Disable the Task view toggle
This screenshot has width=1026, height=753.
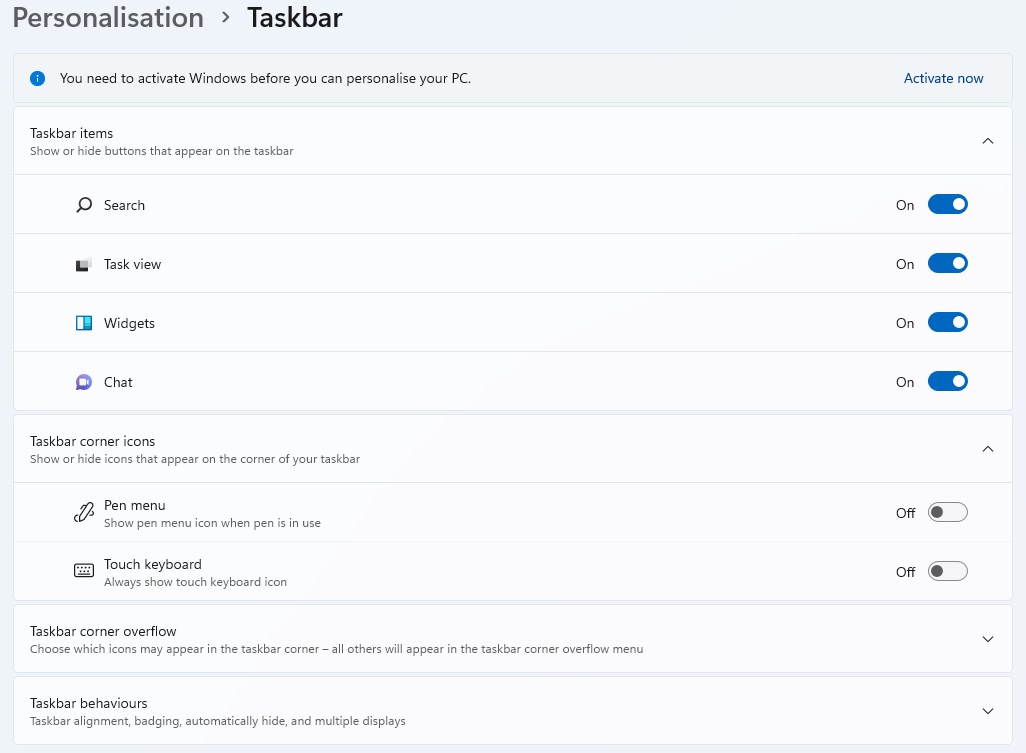click(947, 264)
